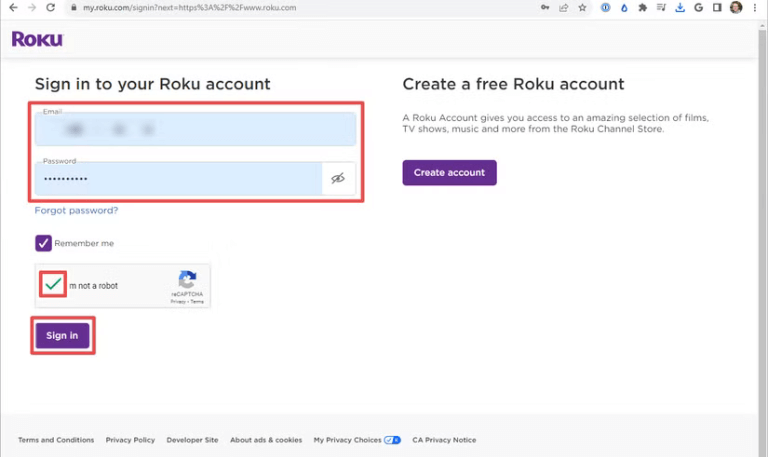Open the saved passwords key icon
Viewport: 768px width, 457px height.
[x=545, y=8]
